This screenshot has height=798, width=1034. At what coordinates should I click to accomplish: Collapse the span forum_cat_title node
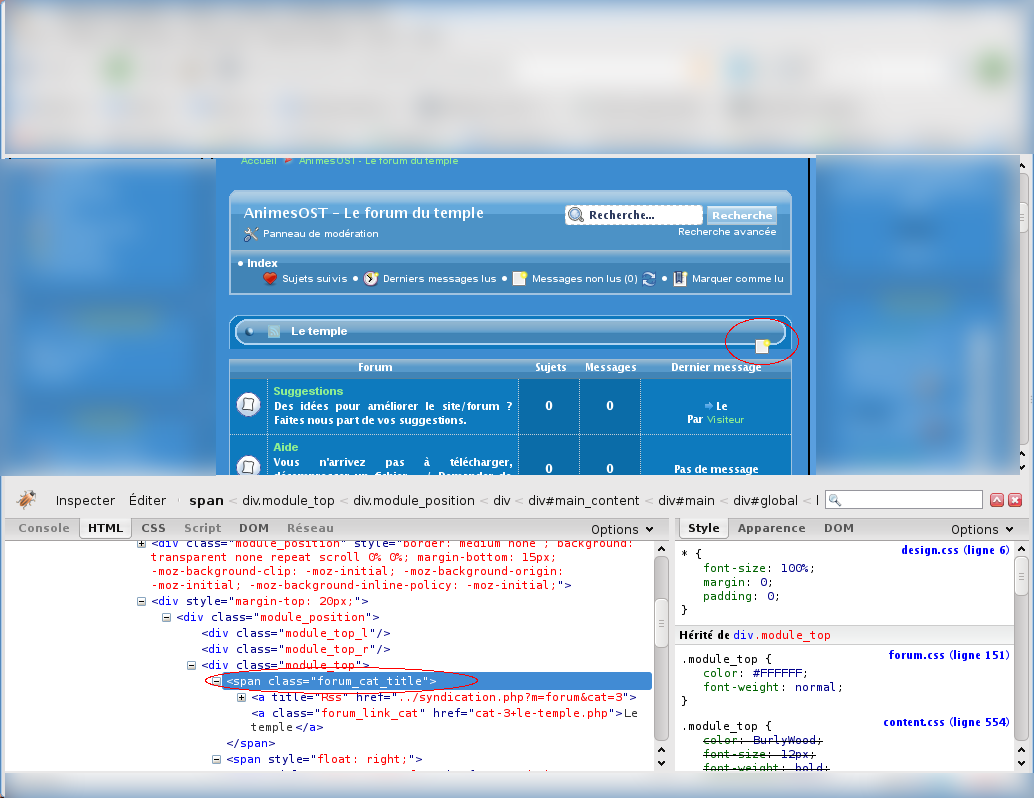click(x=216, y=681)
